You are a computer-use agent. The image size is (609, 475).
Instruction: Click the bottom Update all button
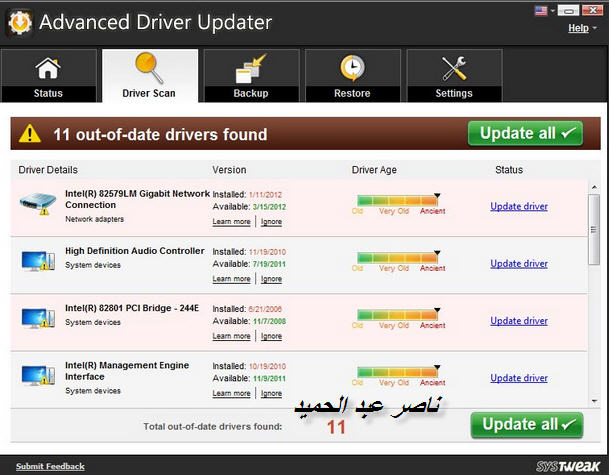tap(527, 425)
